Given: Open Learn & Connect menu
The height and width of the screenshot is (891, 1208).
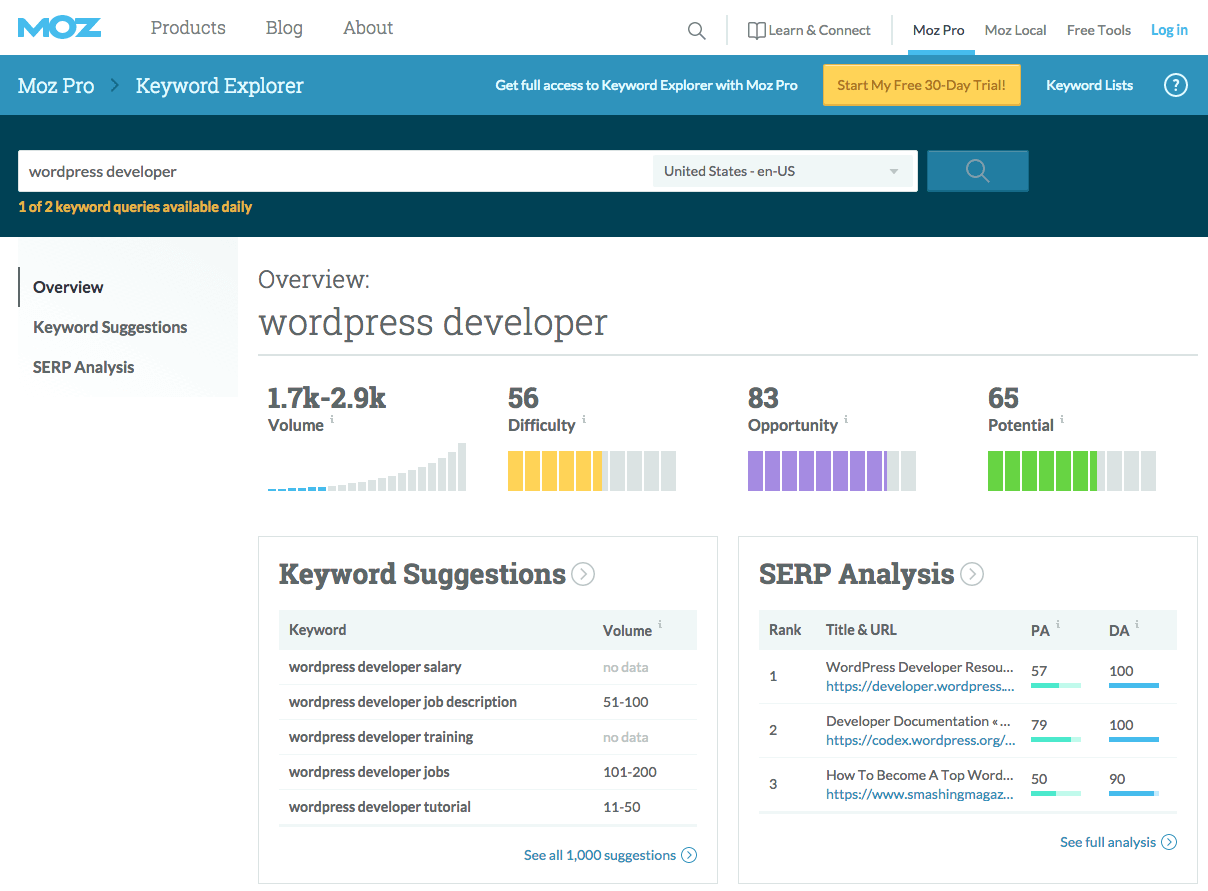Looking at the screenshot, I should coord(809,30).
